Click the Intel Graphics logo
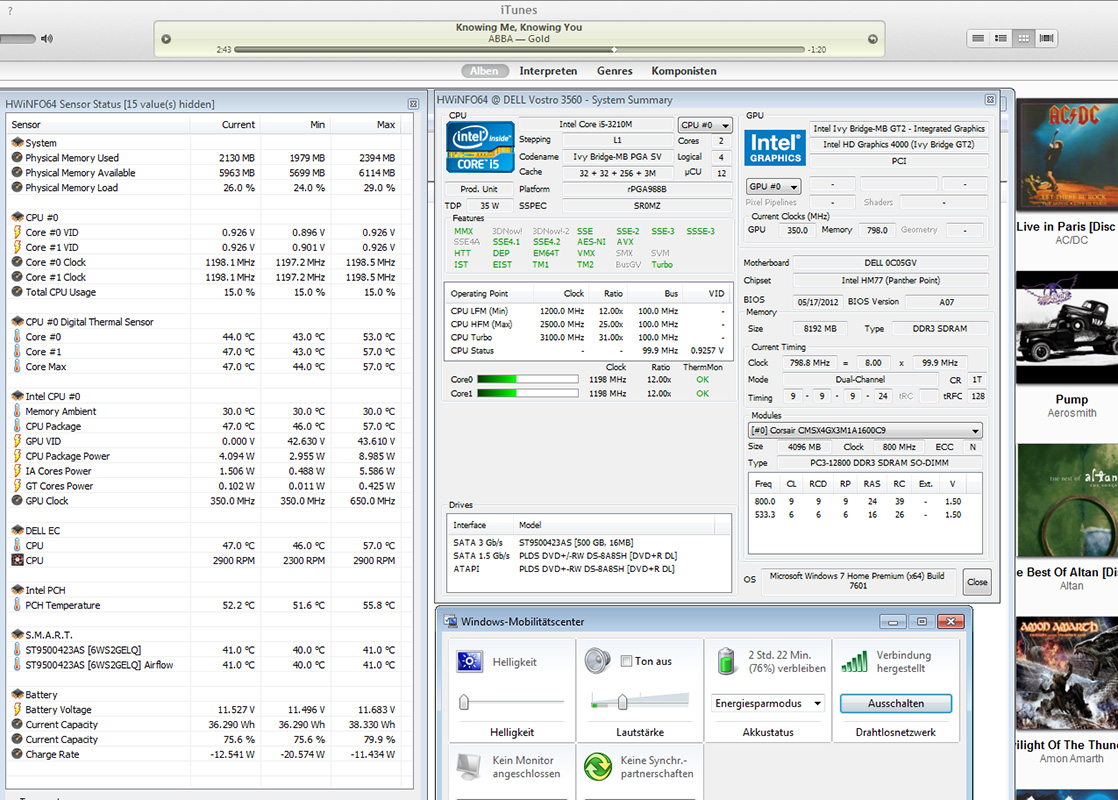Screen dimensions: 1118x800 pos(775,148)
